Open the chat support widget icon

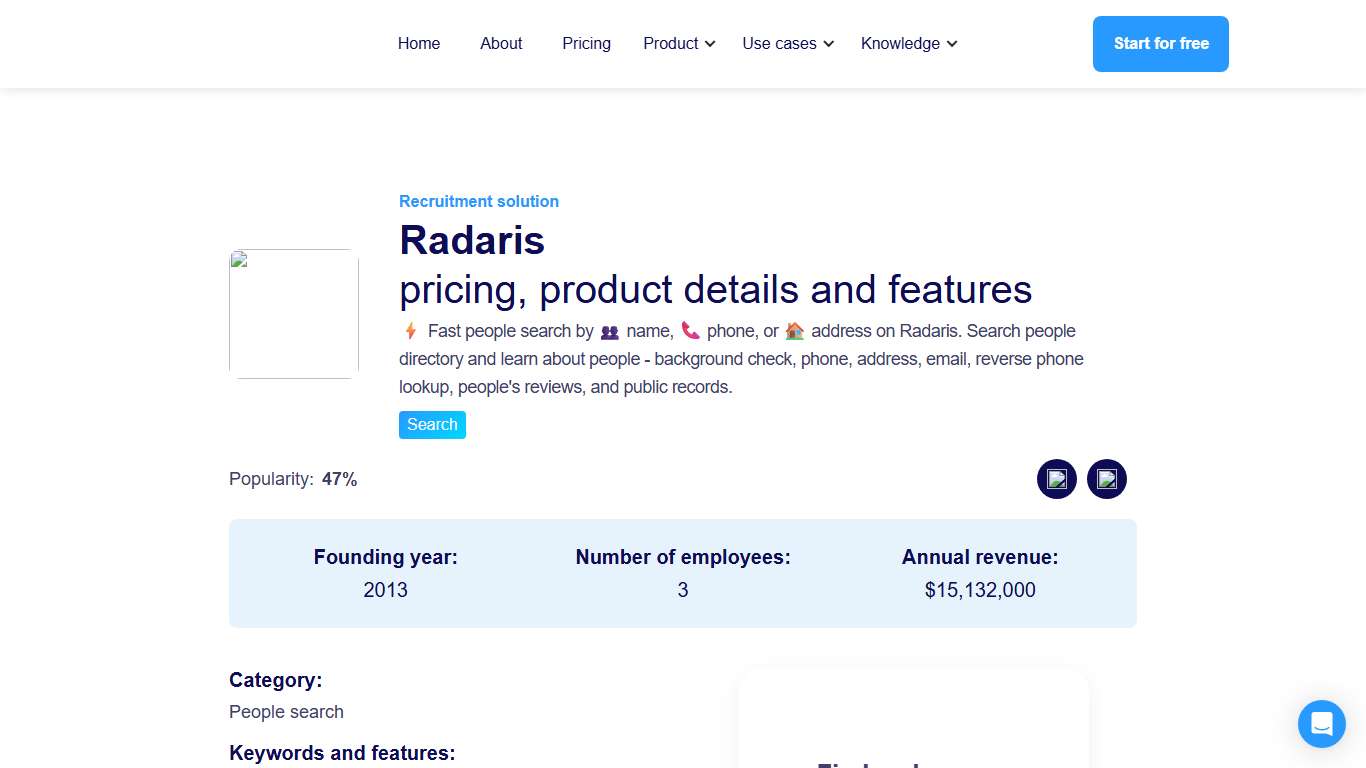click(x=1321, y=723)
